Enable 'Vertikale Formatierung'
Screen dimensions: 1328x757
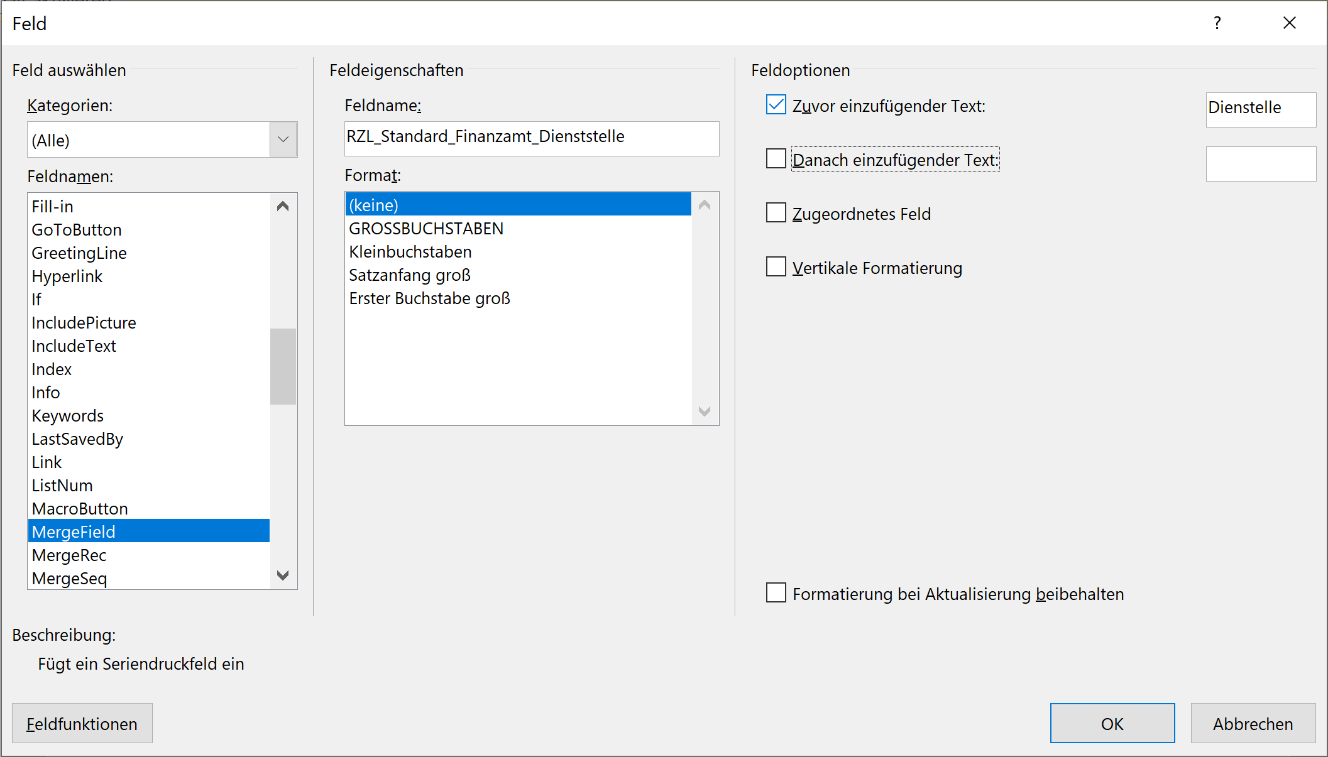click(775, 266)
